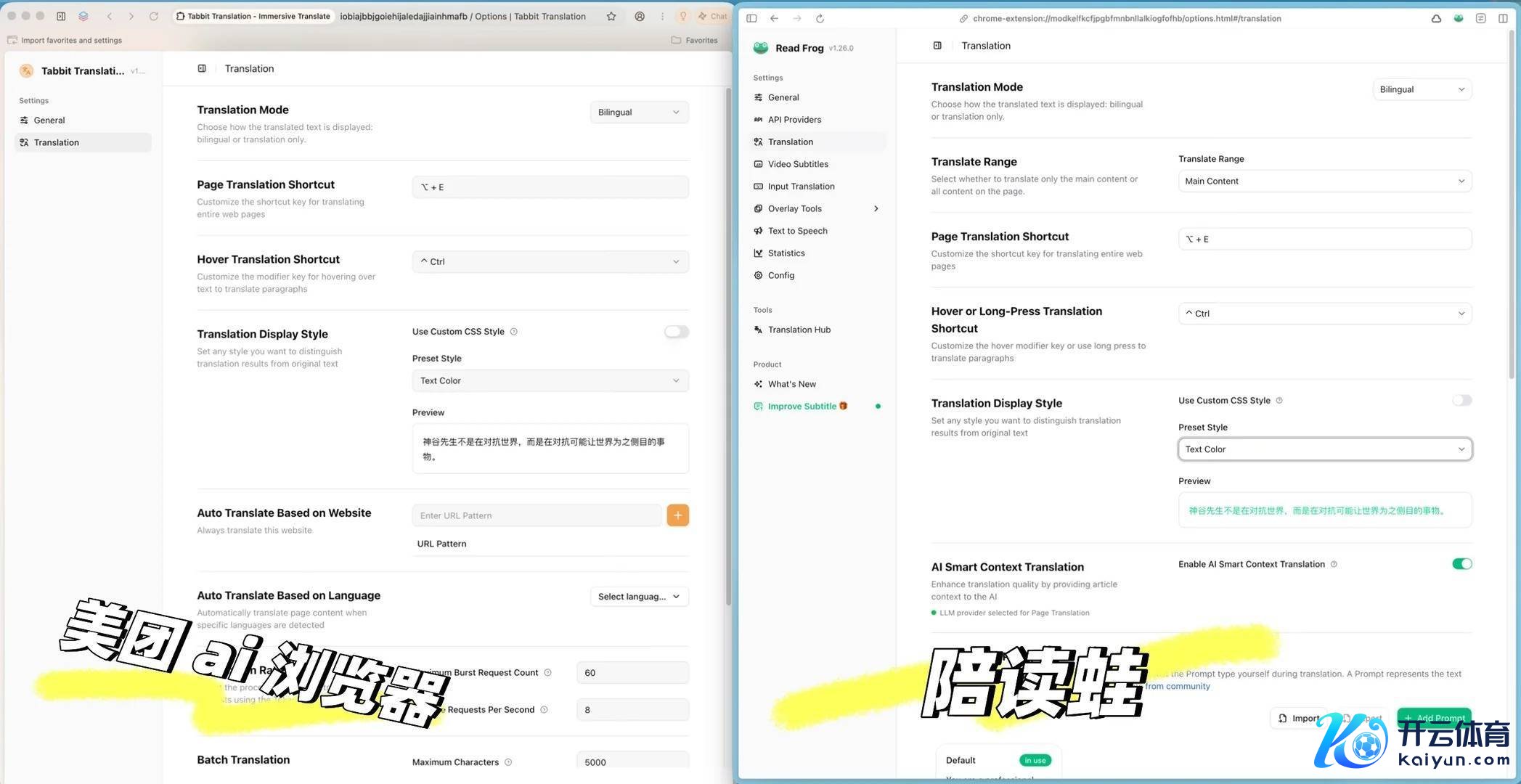The image size is (1521, 784).
Task: Open Text to Speech settings
Action: point(797,231)
